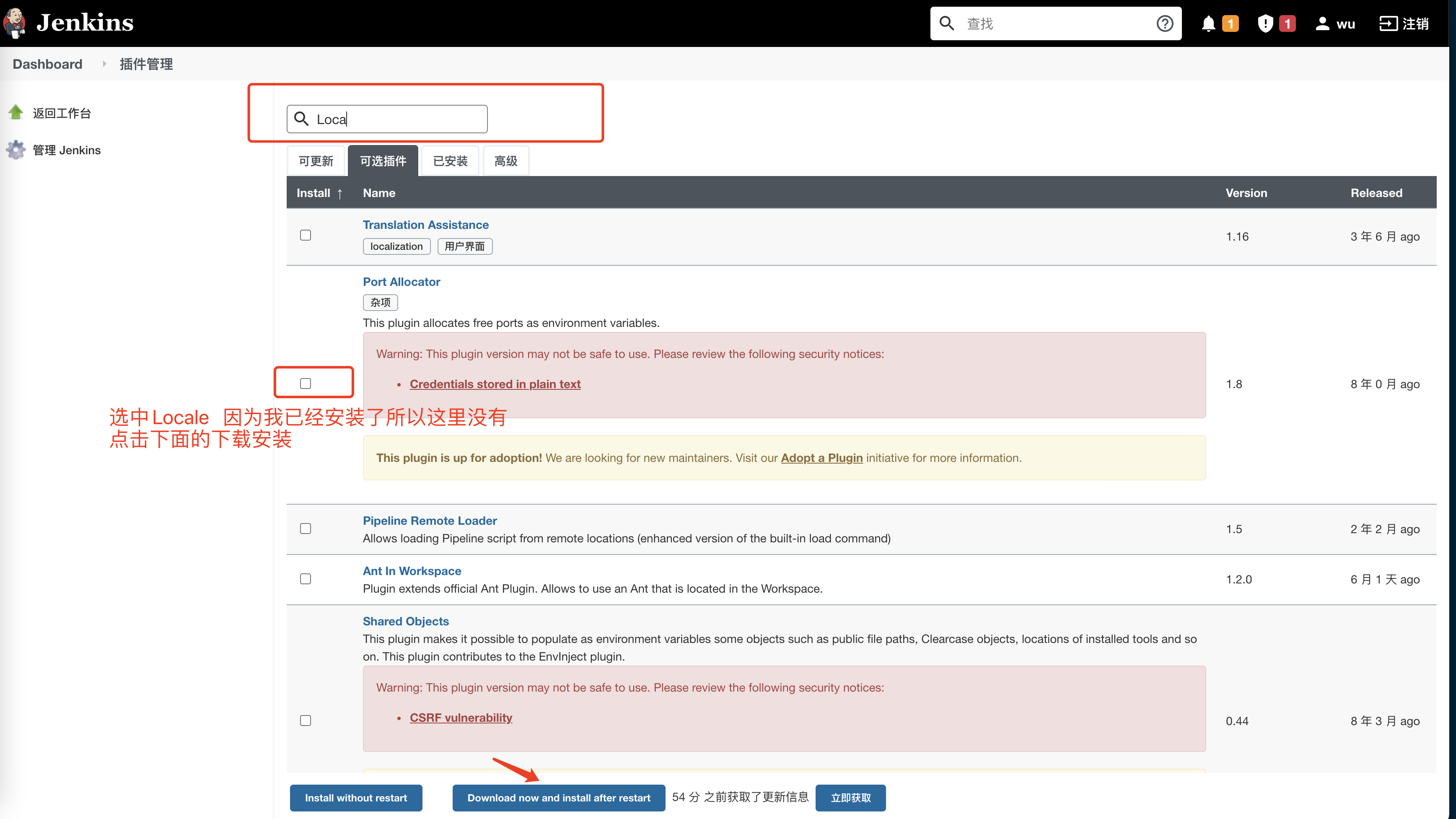Screen dimensions: 1456x819
Task: Switch to the 可更新 tab
Action: [316, 161]
